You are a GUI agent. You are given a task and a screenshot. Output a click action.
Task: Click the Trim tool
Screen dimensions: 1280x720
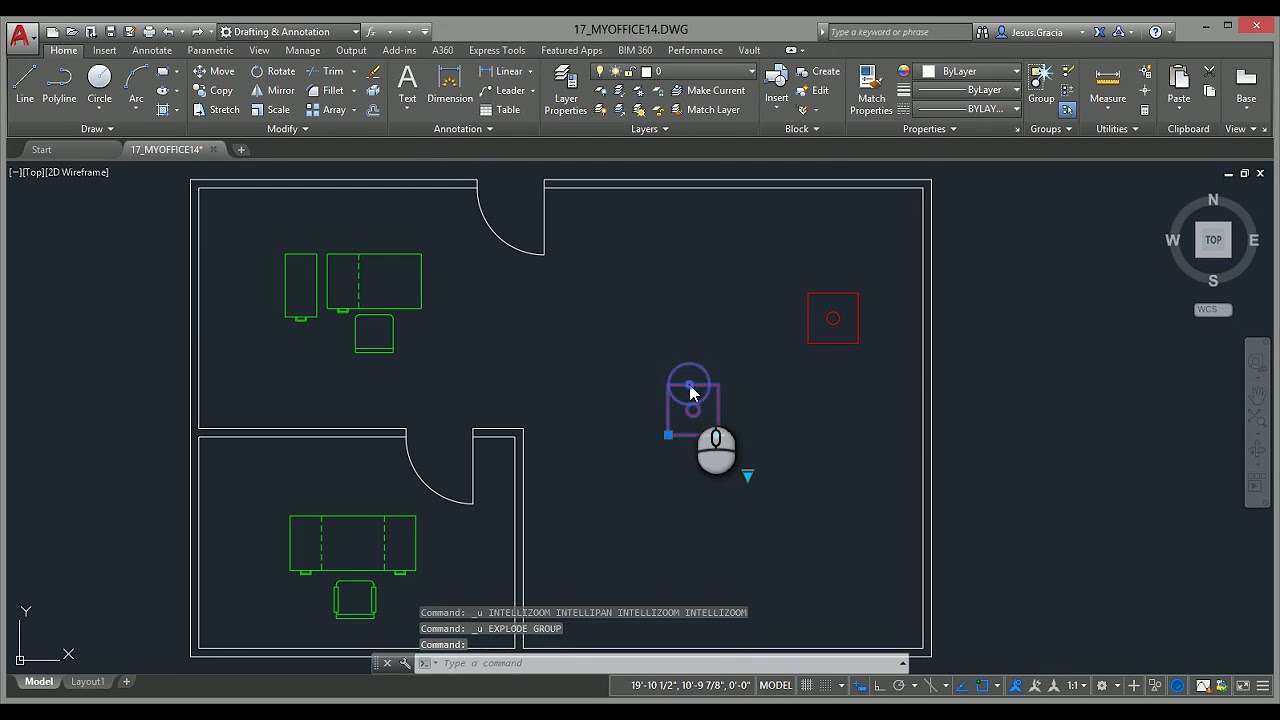(325, 71)
